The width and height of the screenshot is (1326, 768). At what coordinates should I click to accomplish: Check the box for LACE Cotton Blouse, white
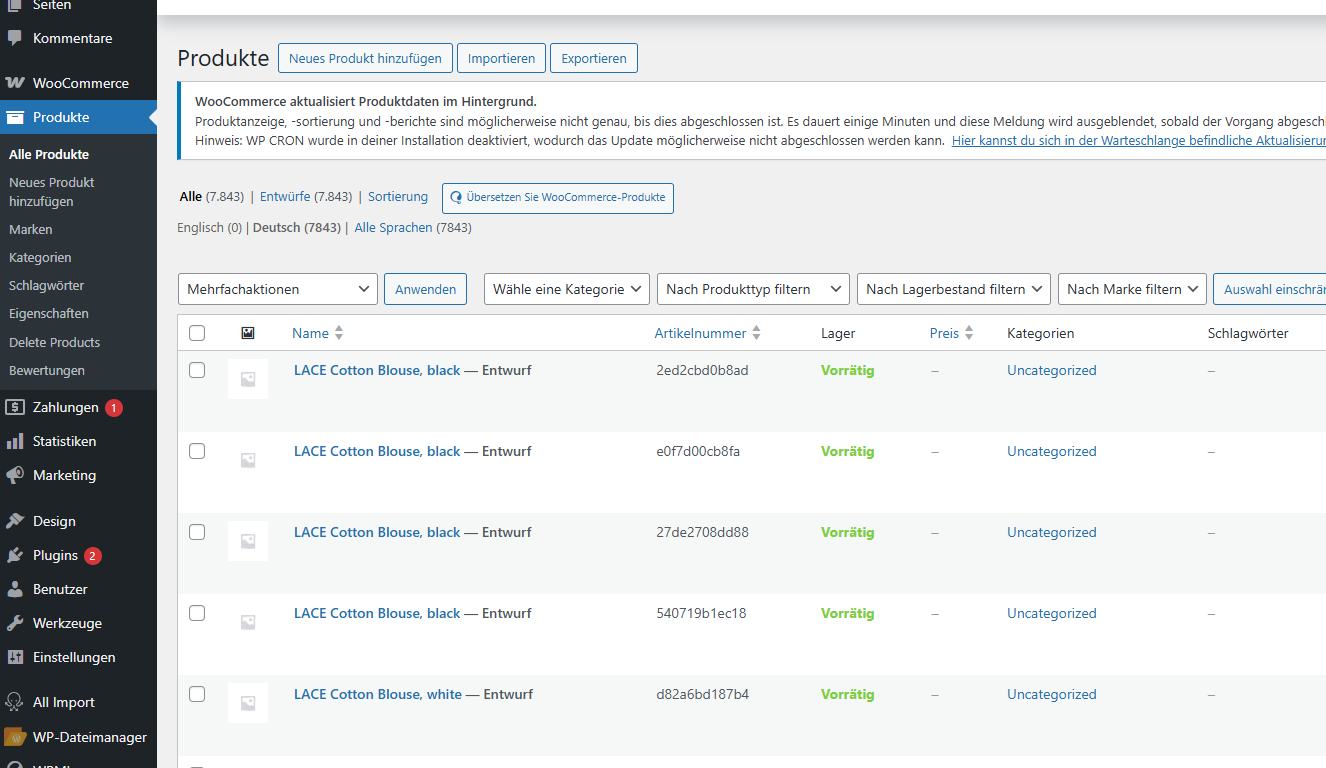pos(197,694)
